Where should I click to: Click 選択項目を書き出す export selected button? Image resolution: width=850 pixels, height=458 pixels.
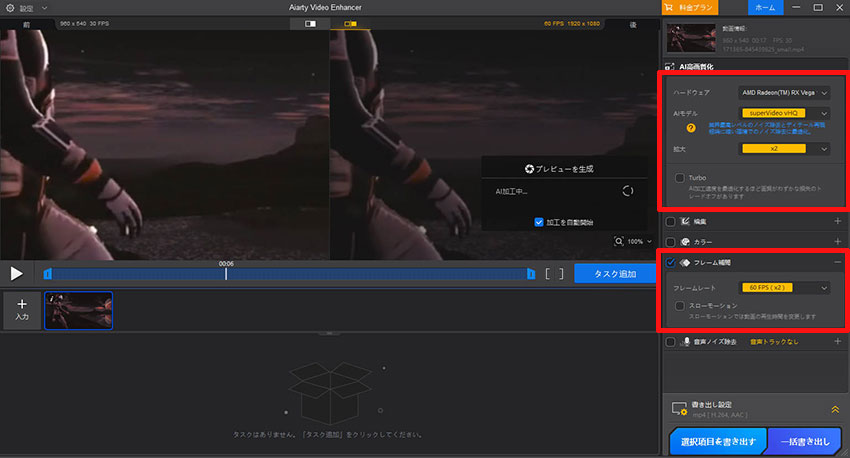[718, 442]
